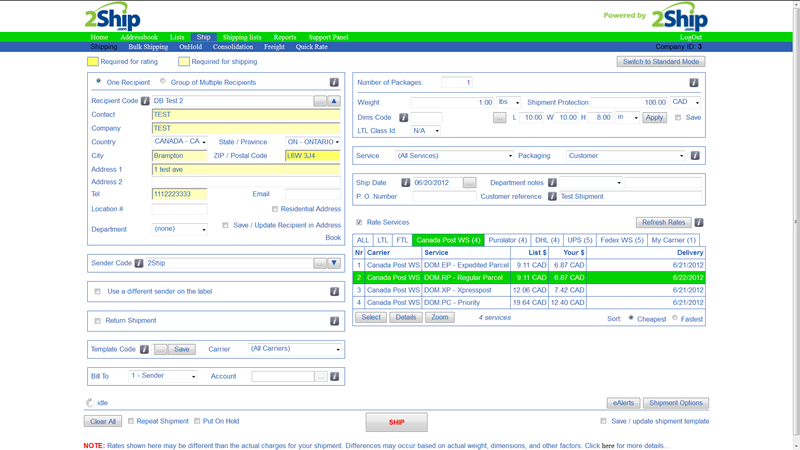Open Bill To dropdown 1 - Sender
Image resolution: width=800 pixels, height=450 pixels.
163,376
